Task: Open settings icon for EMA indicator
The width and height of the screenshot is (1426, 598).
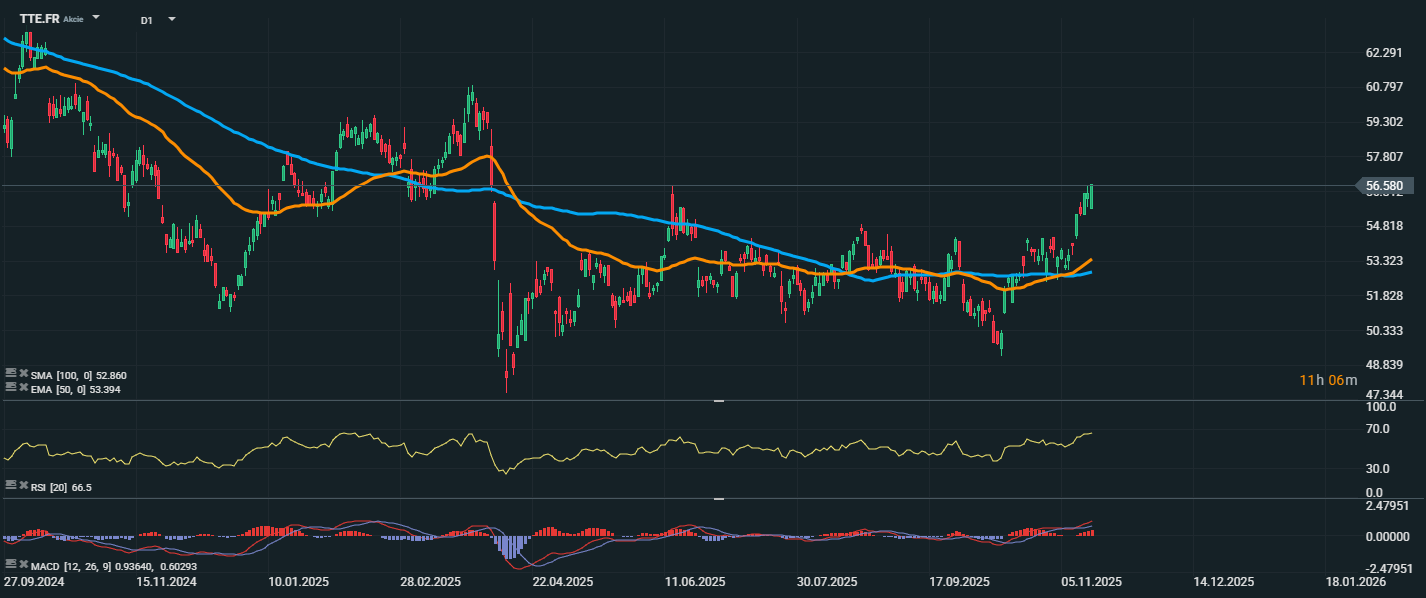Action: [x=10, y=387]
